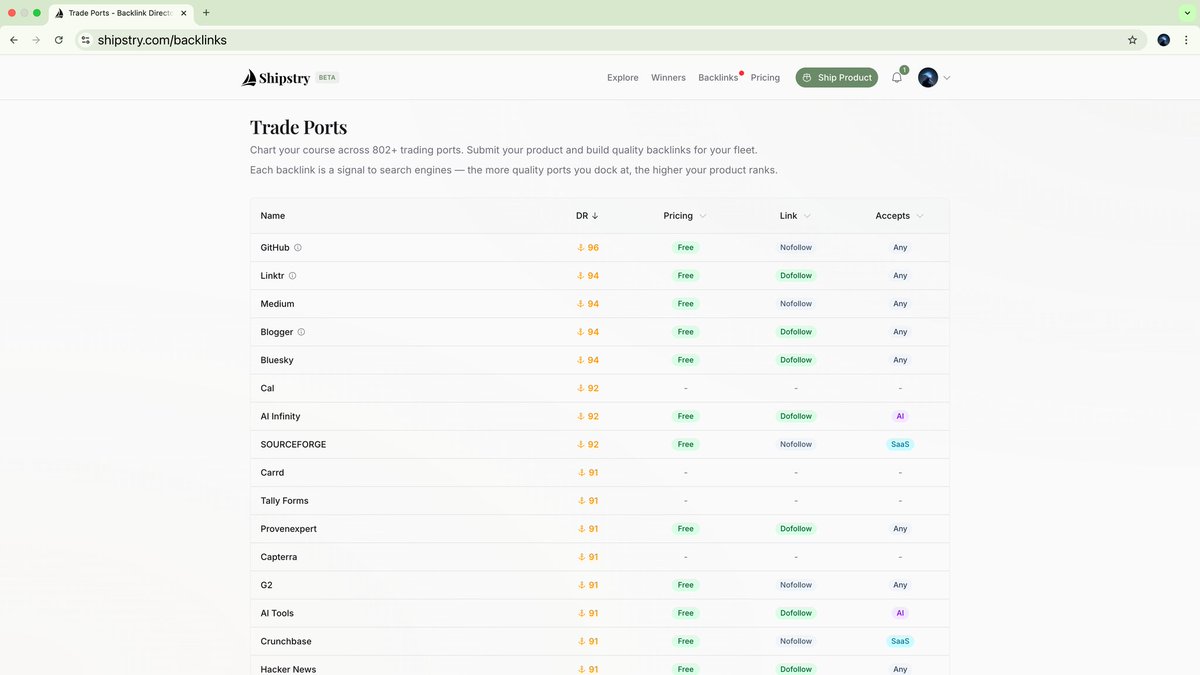Go to the Explore nav item
The image size is (1200, 675).
[622, 77]
